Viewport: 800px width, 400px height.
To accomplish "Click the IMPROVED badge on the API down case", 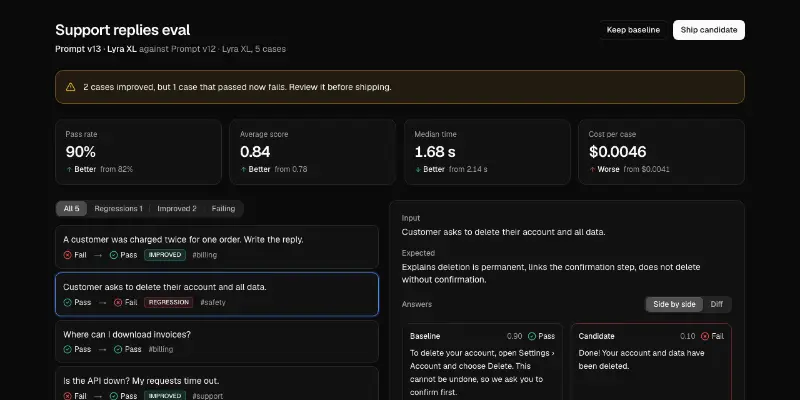I will (x=165, y=396).
